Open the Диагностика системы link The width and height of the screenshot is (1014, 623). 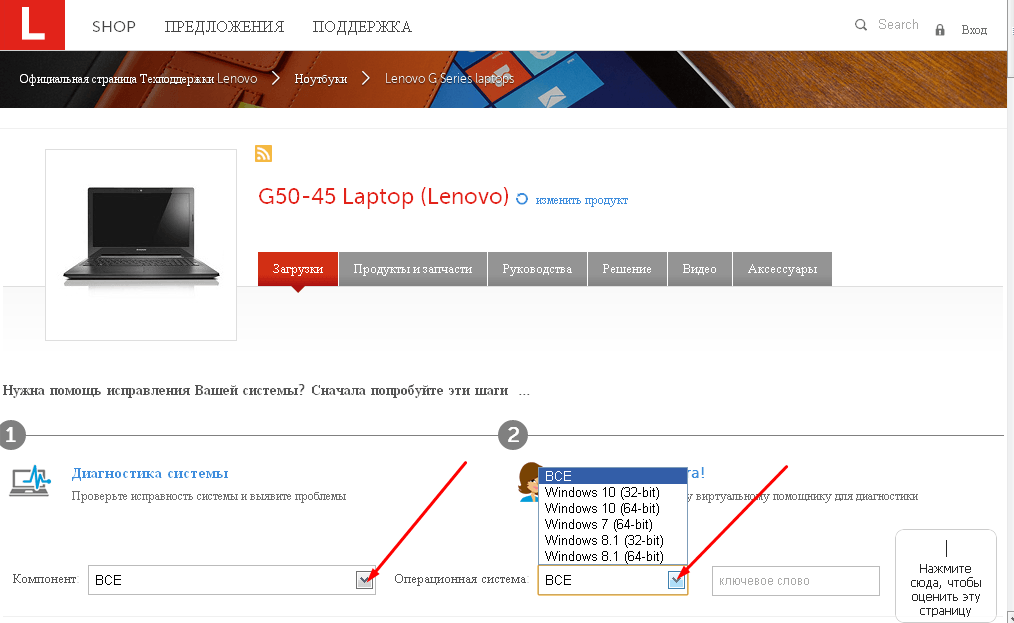[x=150, y=473]
